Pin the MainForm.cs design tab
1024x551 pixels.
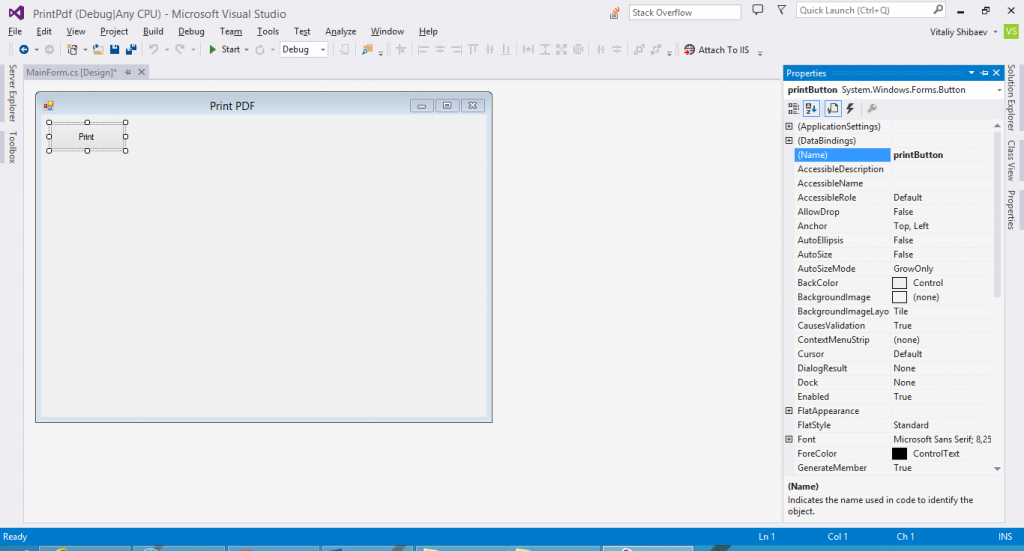coord(128,72)
